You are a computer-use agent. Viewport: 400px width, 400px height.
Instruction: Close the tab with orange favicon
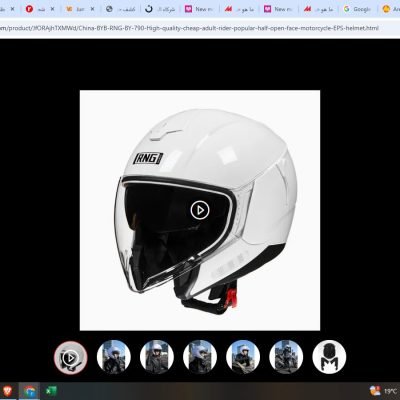(x=92, y=9)
